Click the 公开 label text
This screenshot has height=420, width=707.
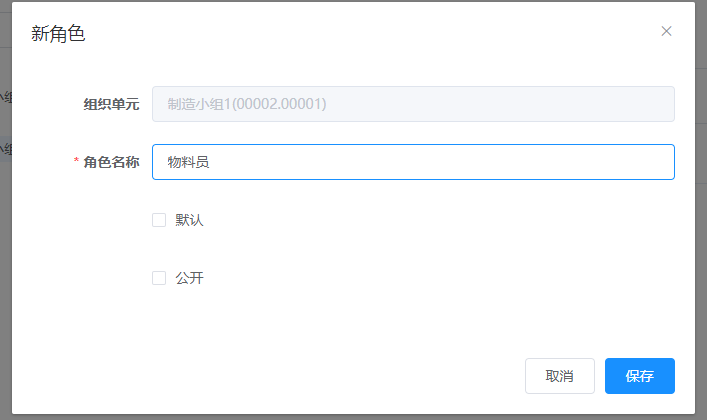pos(189,278)
